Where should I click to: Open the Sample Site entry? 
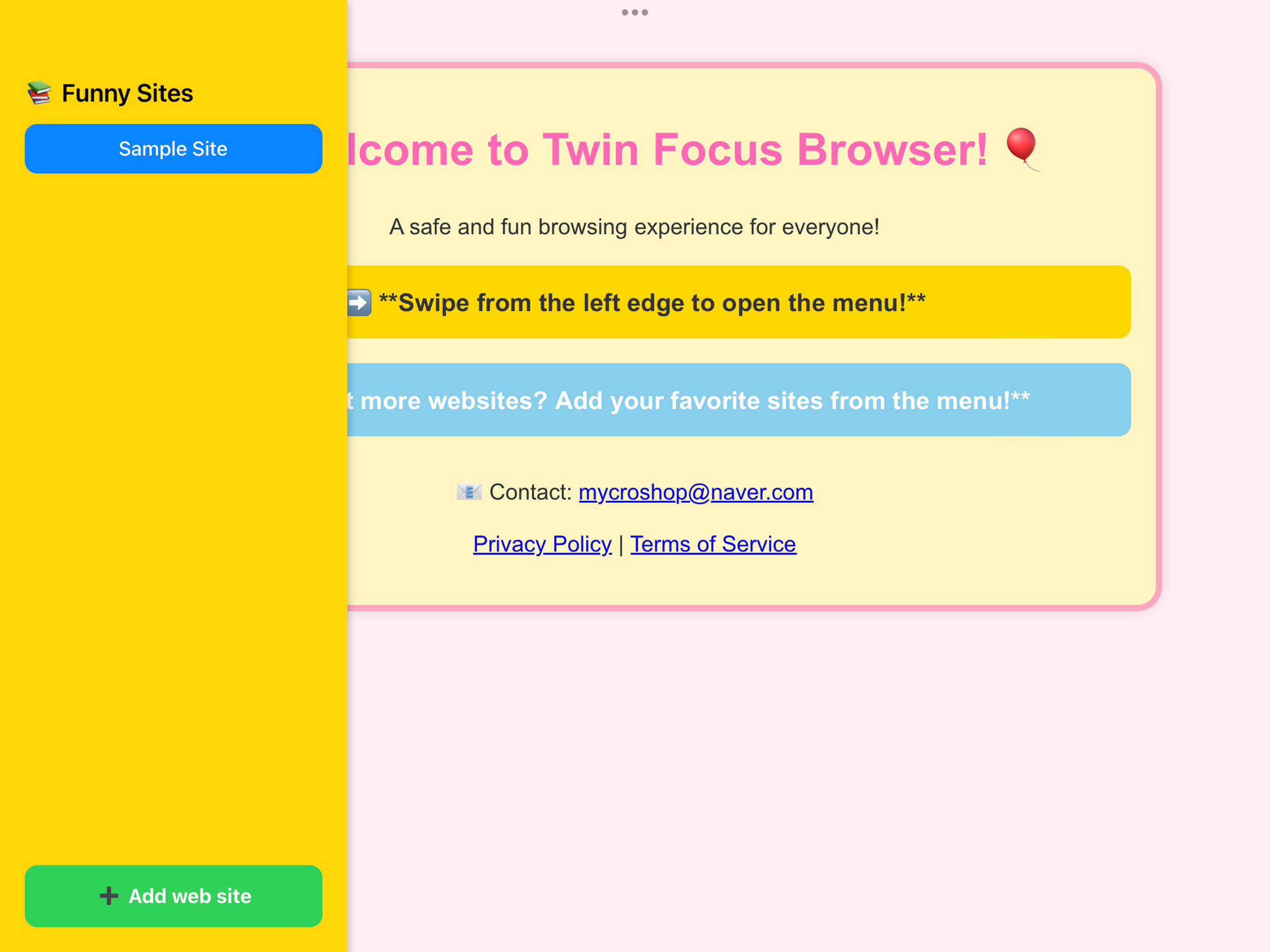173,149
